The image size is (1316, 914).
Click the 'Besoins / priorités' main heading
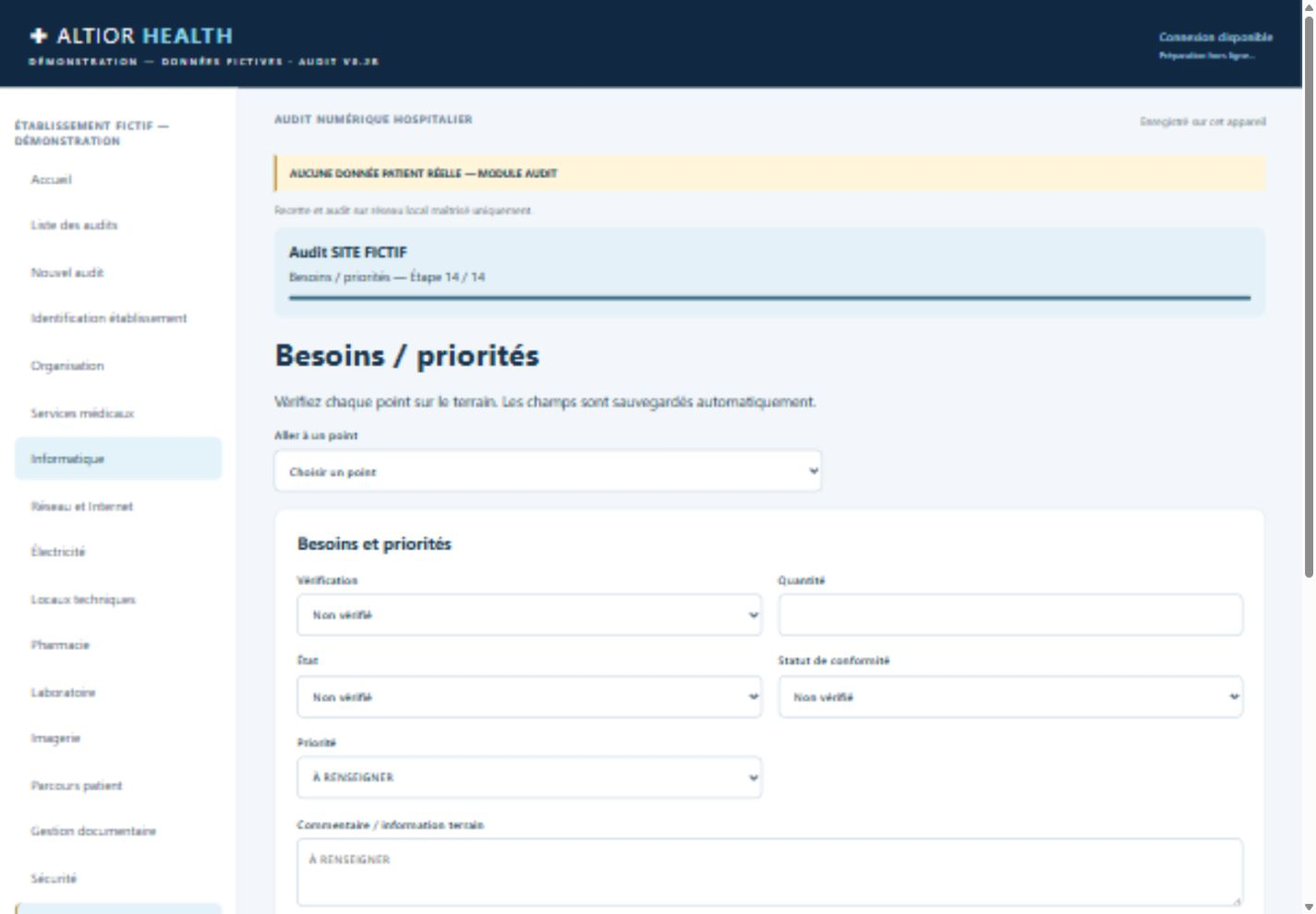(x=407, y=355)
